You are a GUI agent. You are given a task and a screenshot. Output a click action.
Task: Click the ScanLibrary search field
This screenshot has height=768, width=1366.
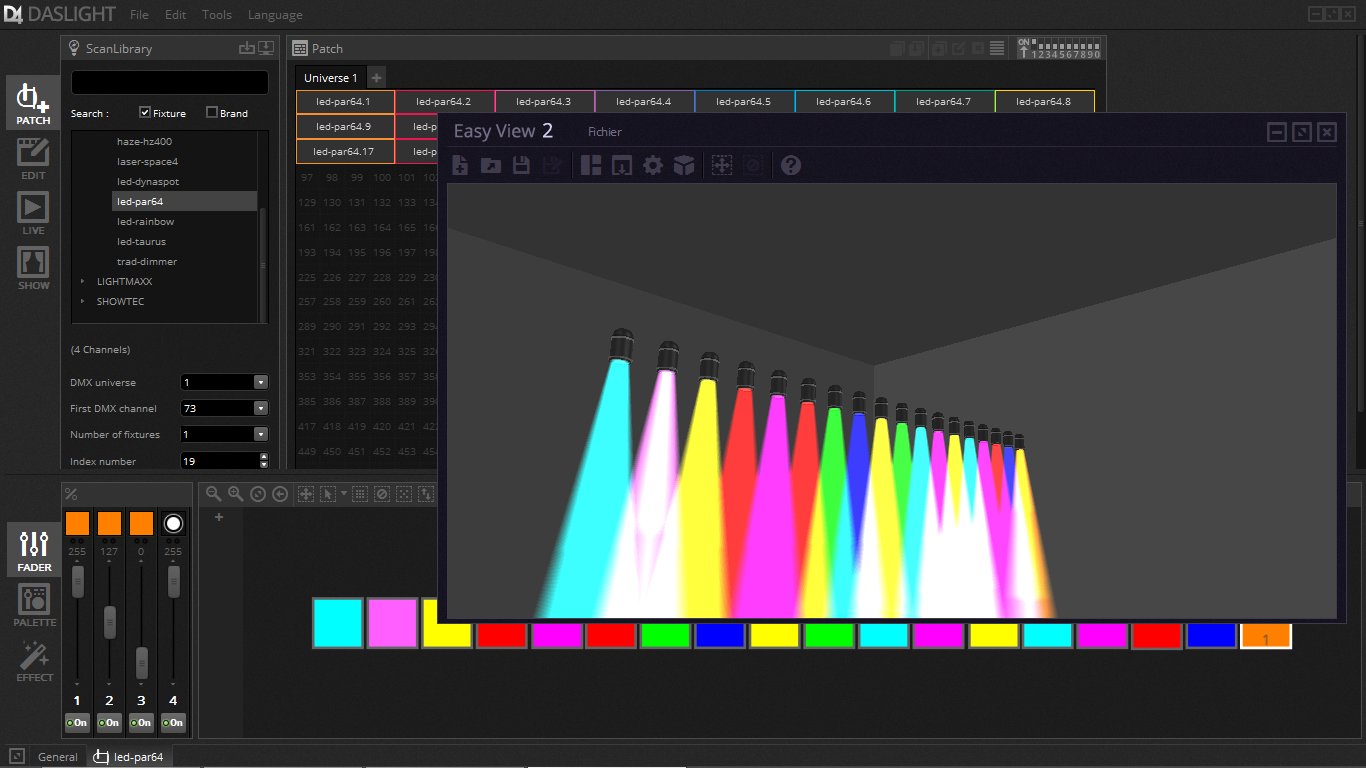click(x=170, y=83)
